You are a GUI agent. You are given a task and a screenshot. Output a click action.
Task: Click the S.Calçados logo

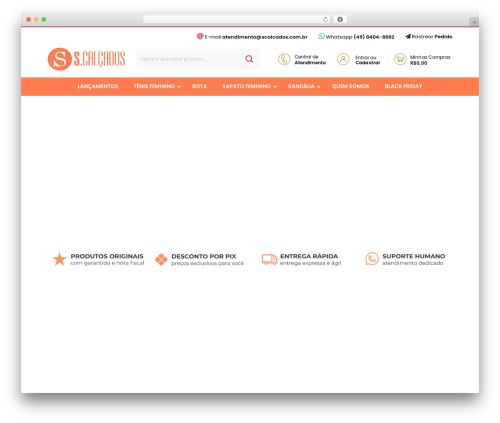86,59
